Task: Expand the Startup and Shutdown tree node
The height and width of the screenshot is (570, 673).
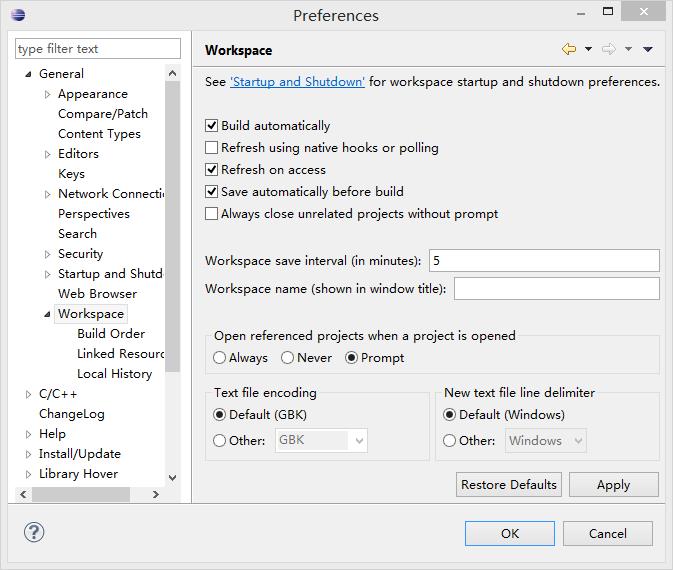Action: 48,274
